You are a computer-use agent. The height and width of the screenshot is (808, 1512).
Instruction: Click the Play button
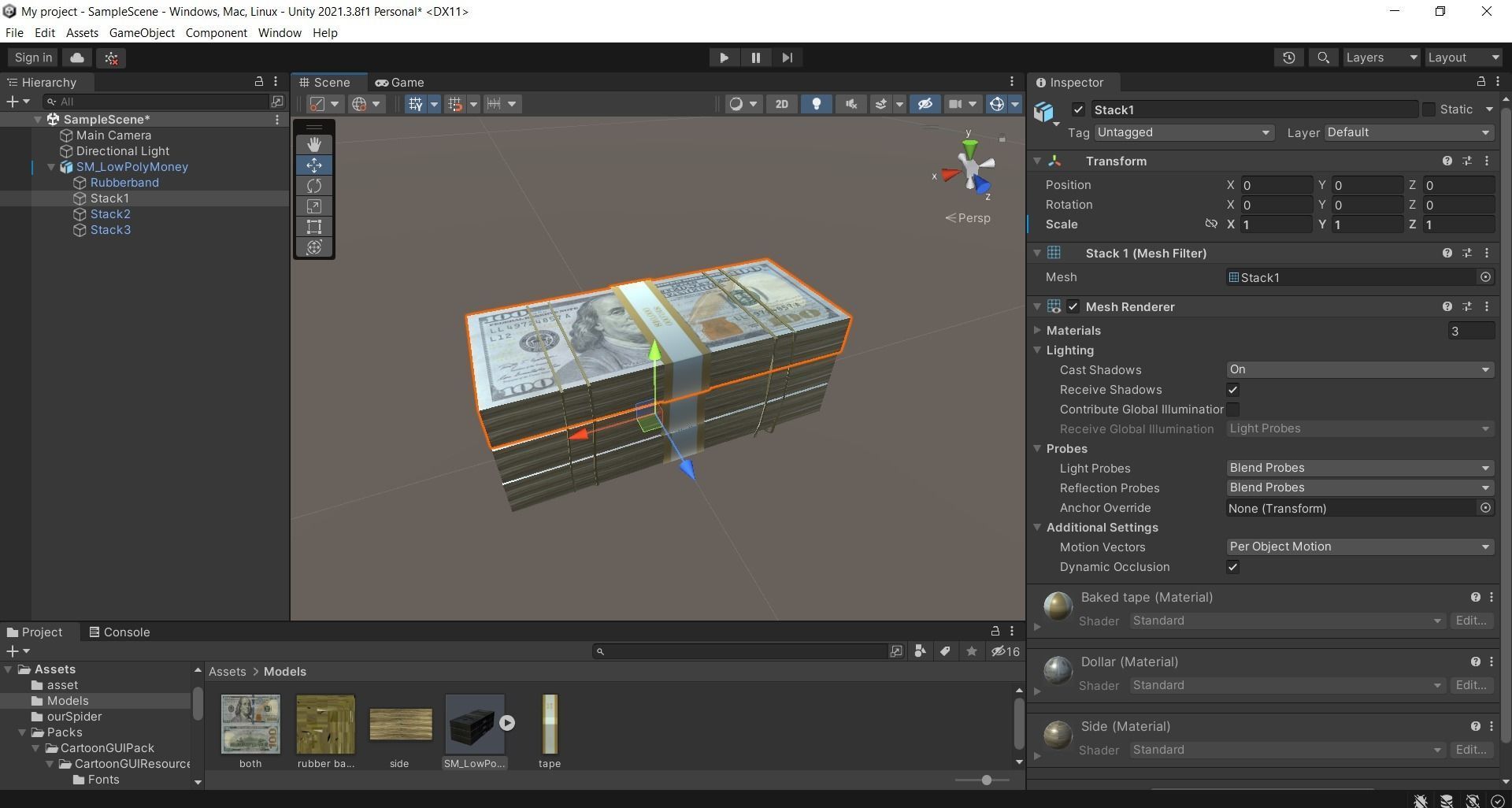coord(724,57)
